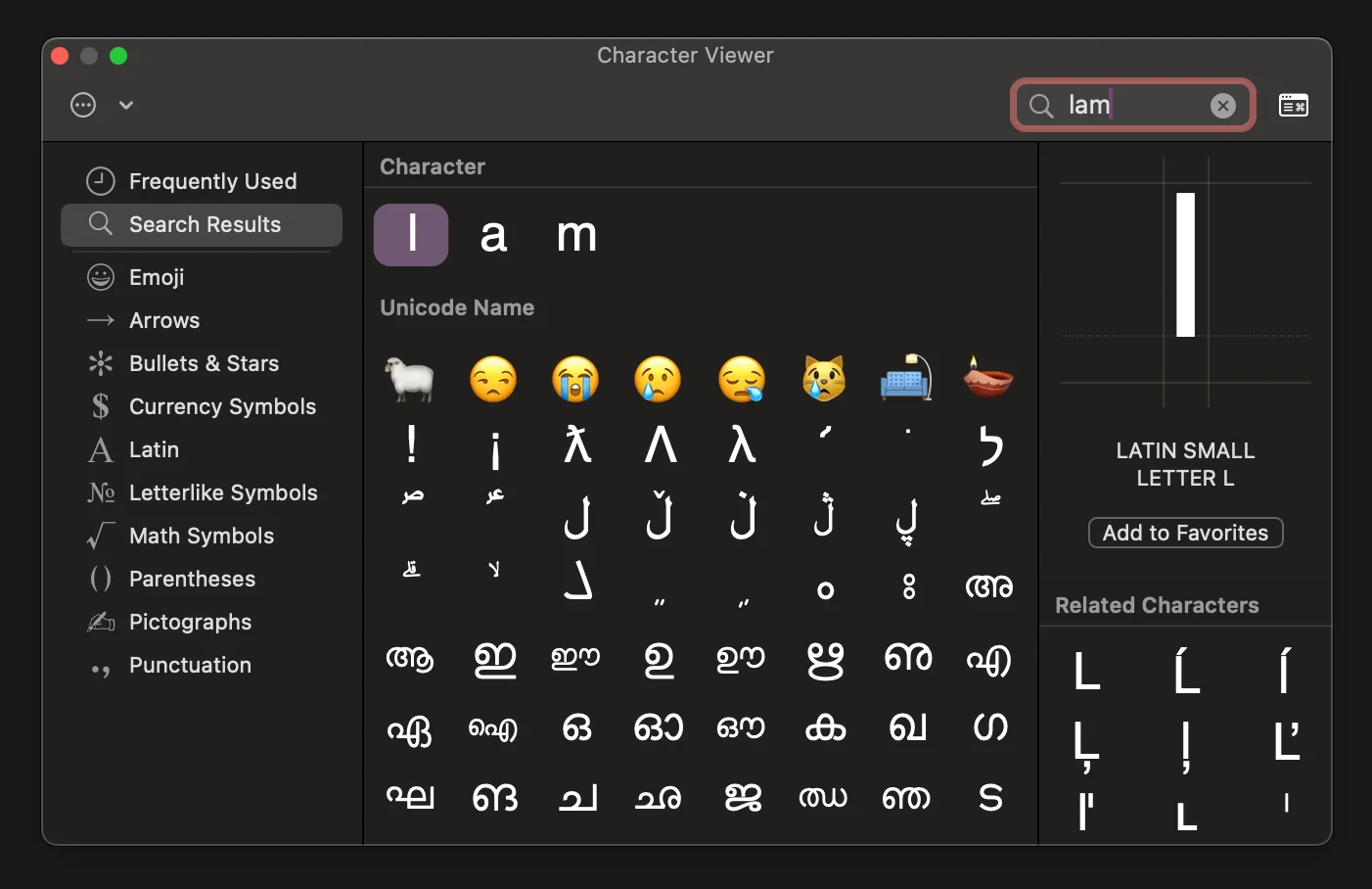Click the Hebrew lamed character
This screenshot has height=889, width=1372.
pos(990,446)
